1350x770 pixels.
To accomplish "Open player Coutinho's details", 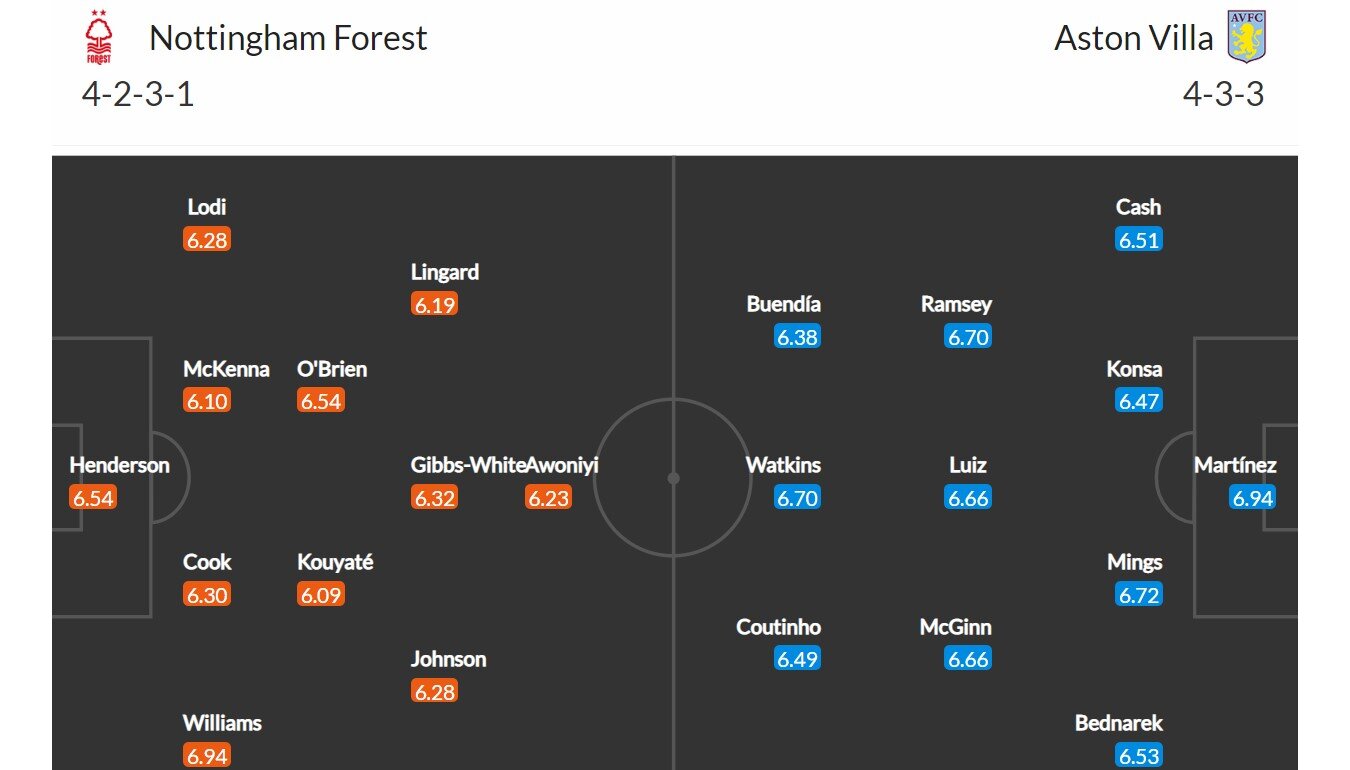I will (779, 627).
